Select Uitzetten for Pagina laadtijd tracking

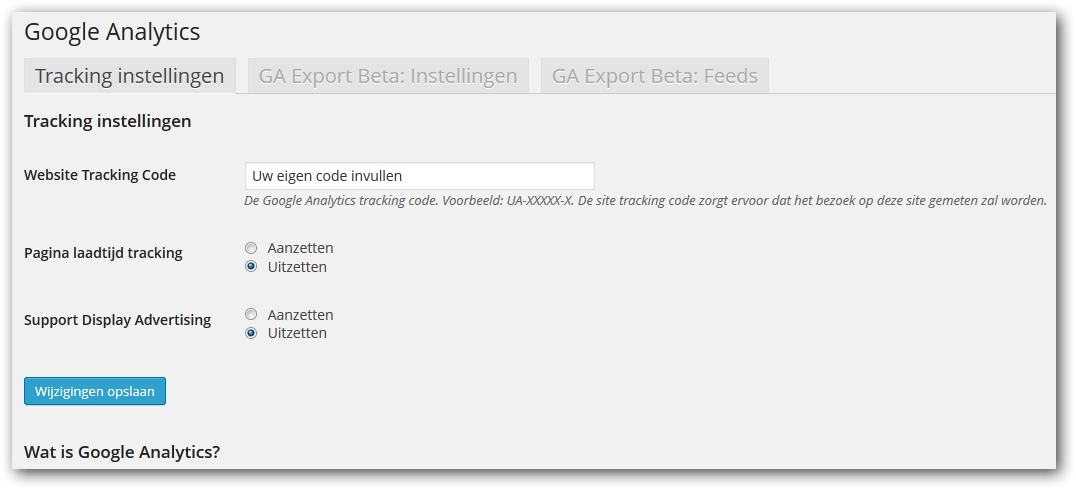[251, 267]
